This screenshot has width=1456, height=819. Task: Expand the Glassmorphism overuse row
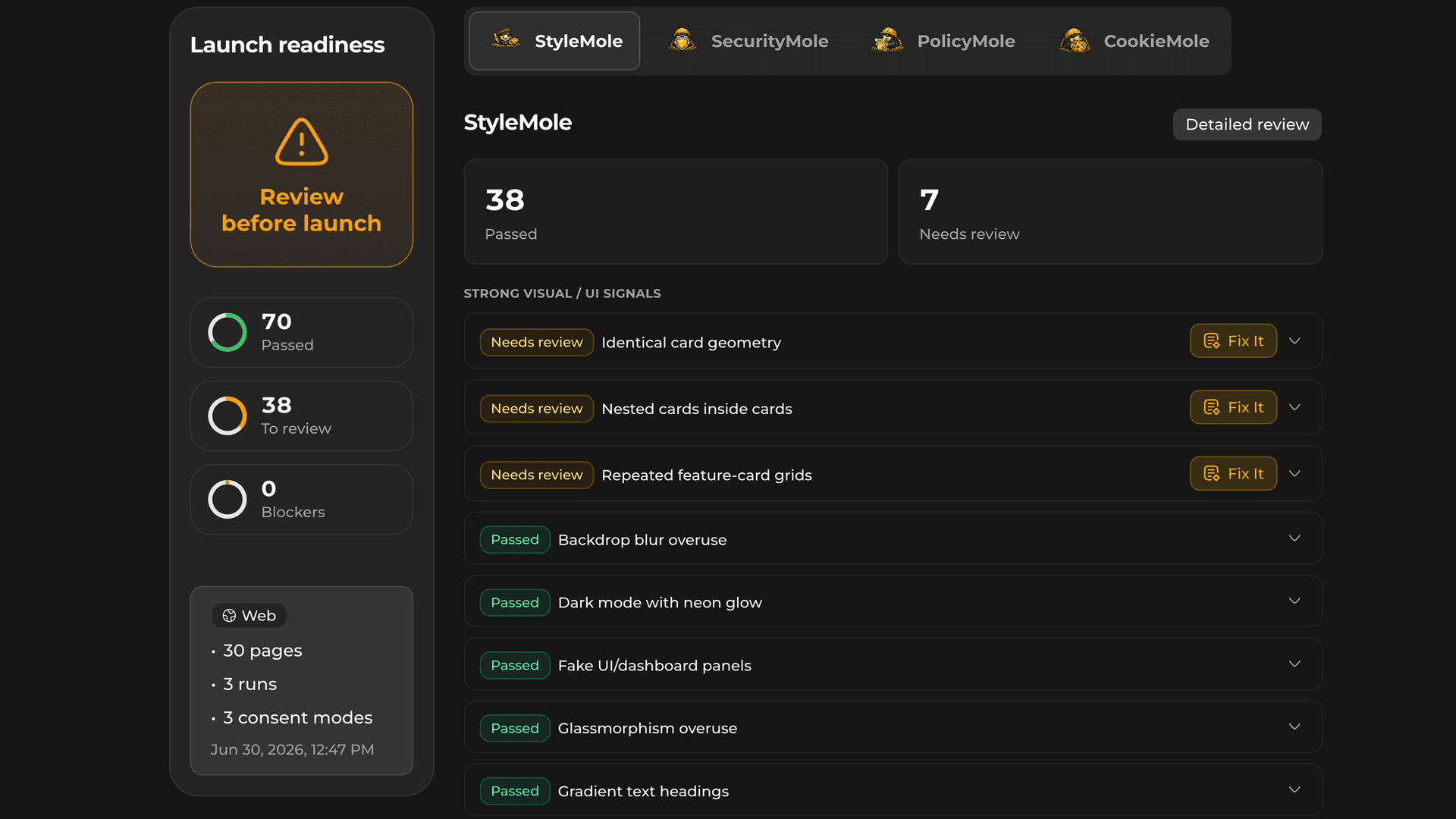click(1294, 727)
